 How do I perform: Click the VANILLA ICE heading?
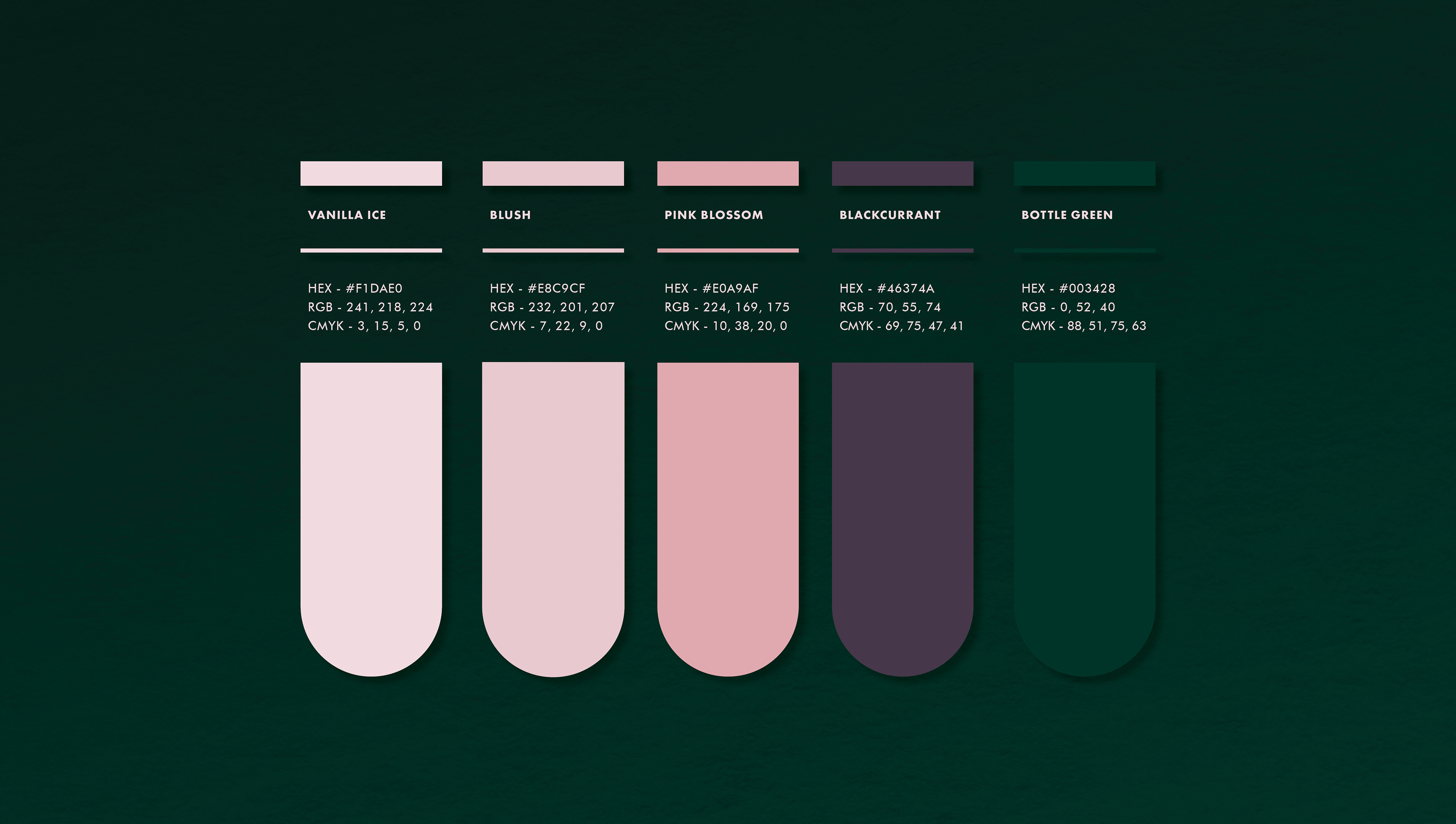pyautogui.click(x=347, y=215)
